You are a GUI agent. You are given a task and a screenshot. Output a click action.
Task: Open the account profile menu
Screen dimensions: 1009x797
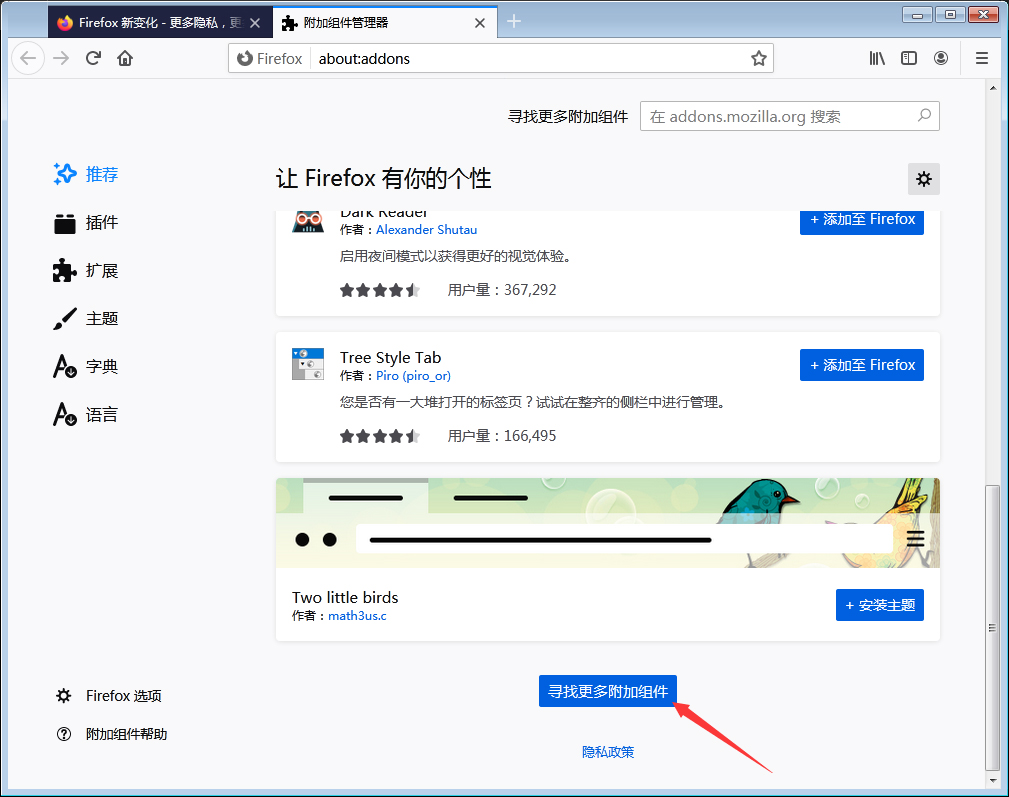tap(941, 58)
